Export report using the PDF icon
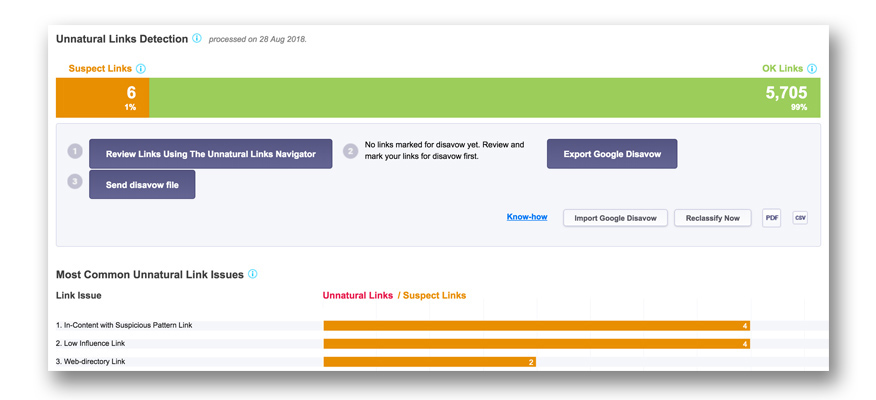The width and height of the screenshot is (876, 400). [771, 217]
